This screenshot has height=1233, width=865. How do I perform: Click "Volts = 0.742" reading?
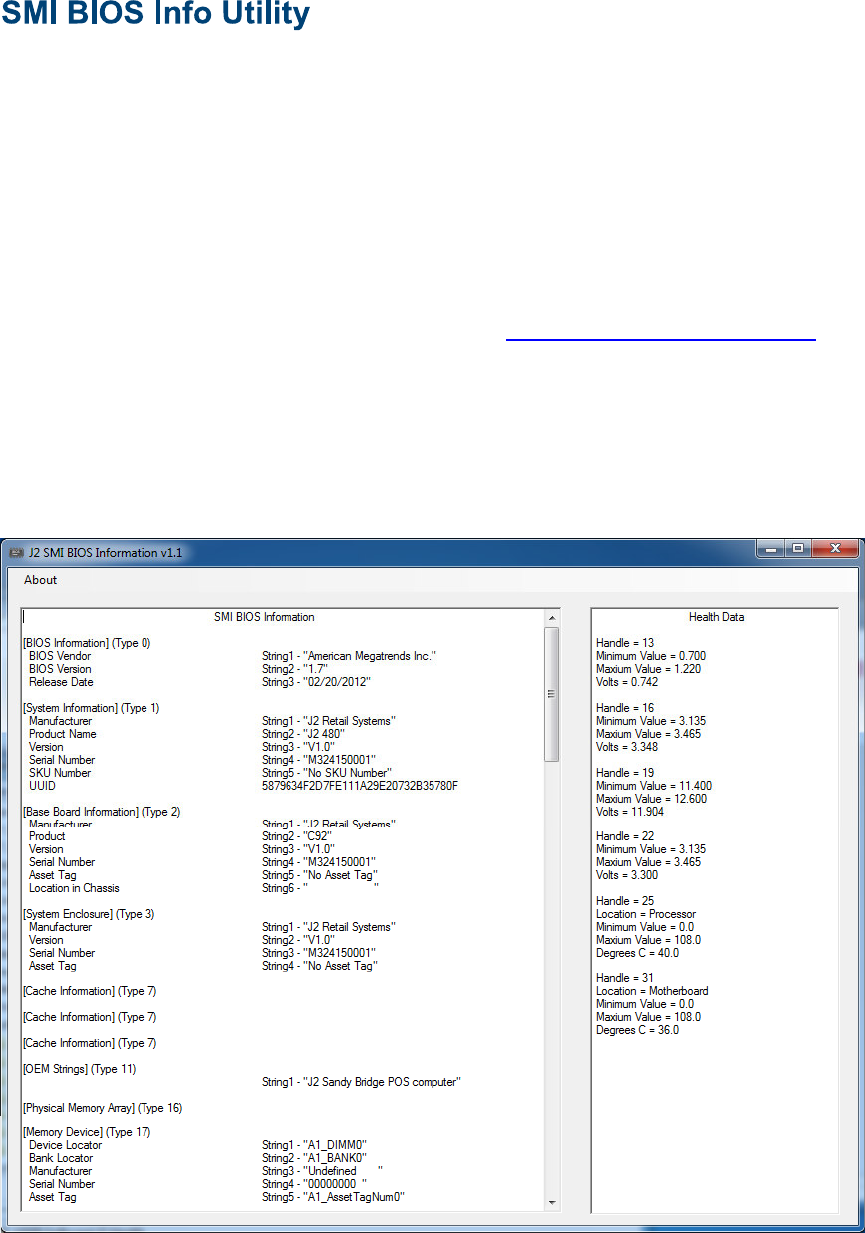click(627, 682)
